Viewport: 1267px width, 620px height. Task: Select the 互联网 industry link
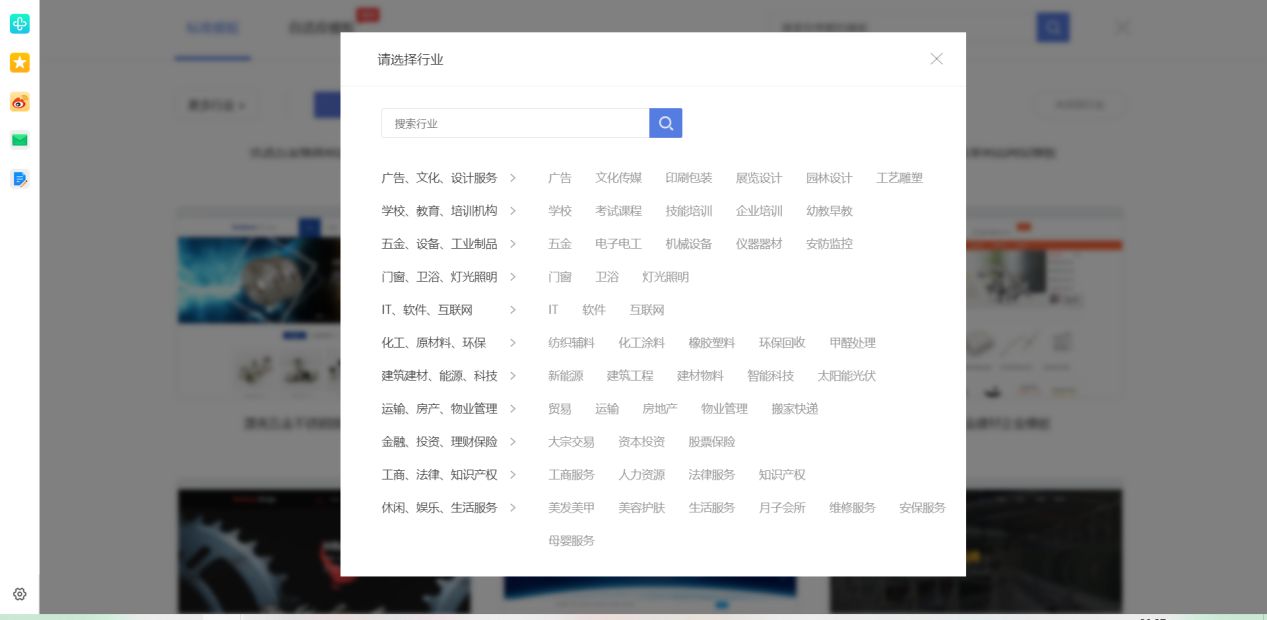tap(646, 310)
